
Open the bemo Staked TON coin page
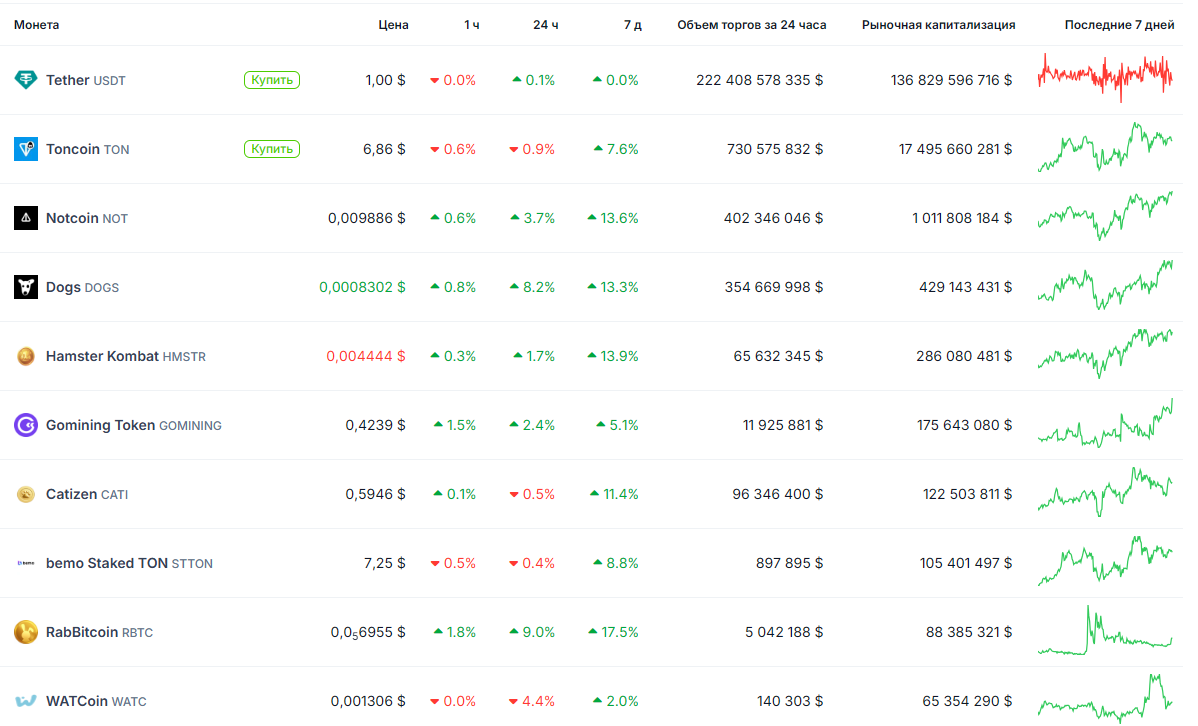[129, 563]
